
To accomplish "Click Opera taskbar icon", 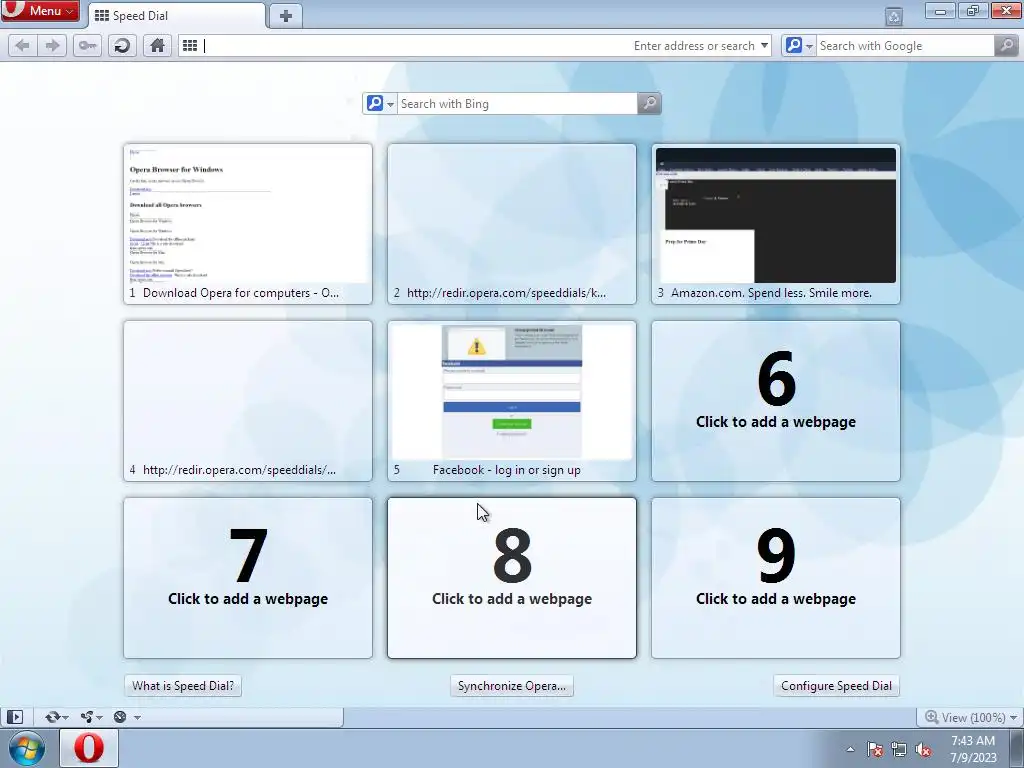I will tap(89, 748).
